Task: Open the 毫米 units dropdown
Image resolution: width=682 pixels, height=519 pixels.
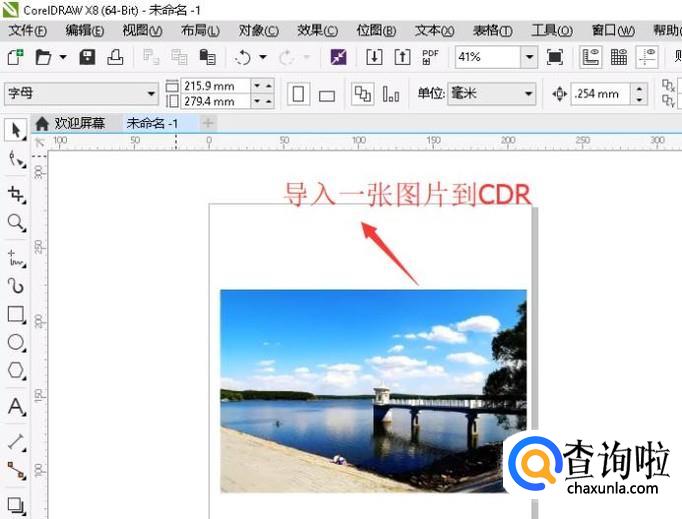Action: tap(491, 94)
